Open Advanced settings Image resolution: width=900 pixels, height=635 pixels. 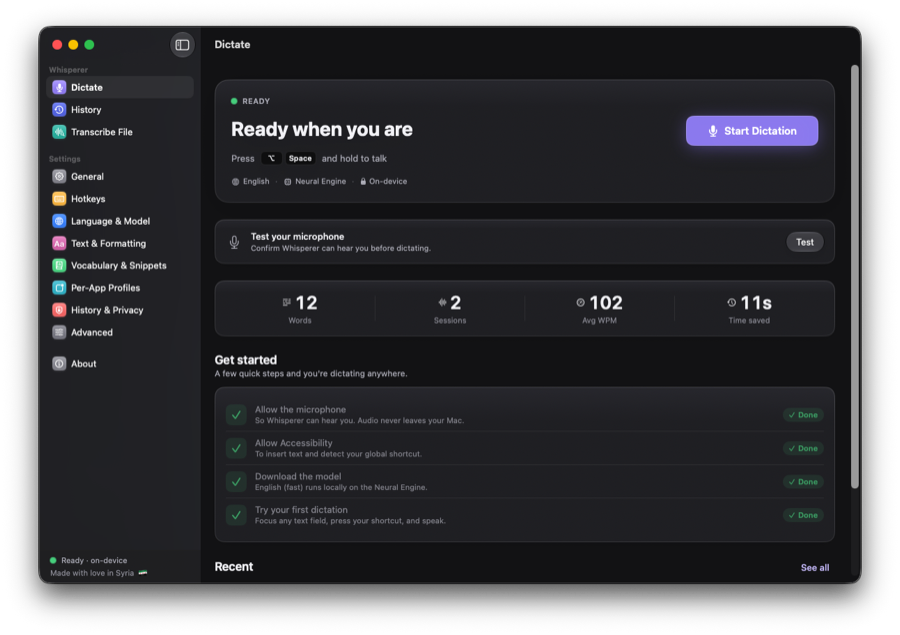coord(120,332)
